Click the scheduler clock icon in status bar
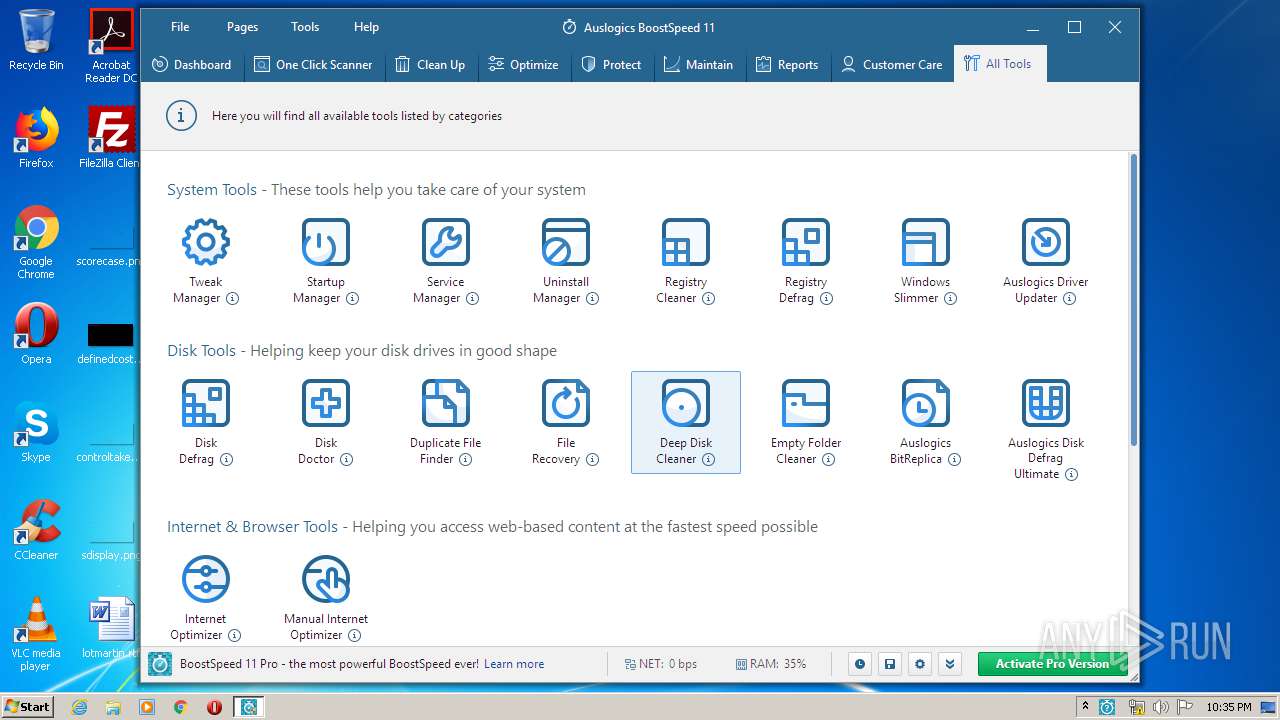The width and height of the screenshot is (1280, 720). coord(859,664)
